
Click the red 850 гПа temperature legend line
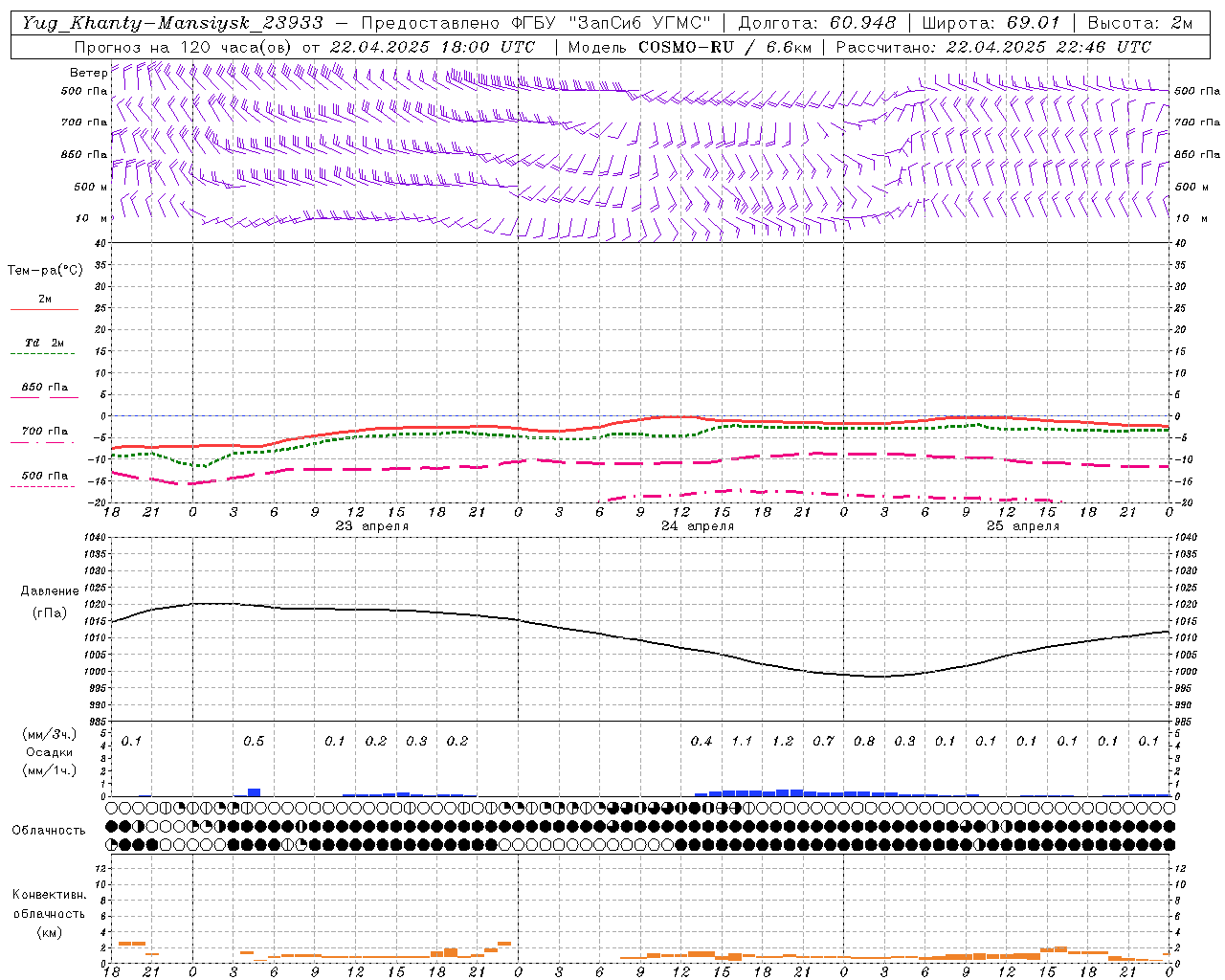click(x=44, y=397)
